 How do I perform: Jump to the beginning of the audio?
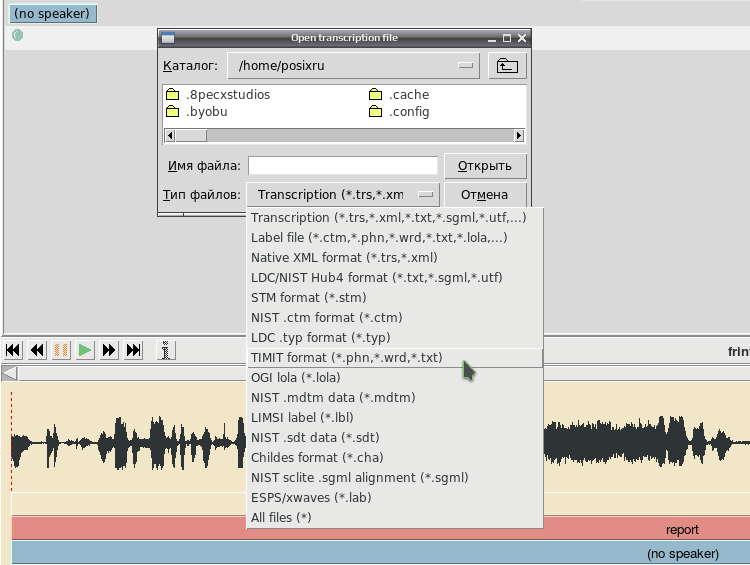click(x=13, y=351)
